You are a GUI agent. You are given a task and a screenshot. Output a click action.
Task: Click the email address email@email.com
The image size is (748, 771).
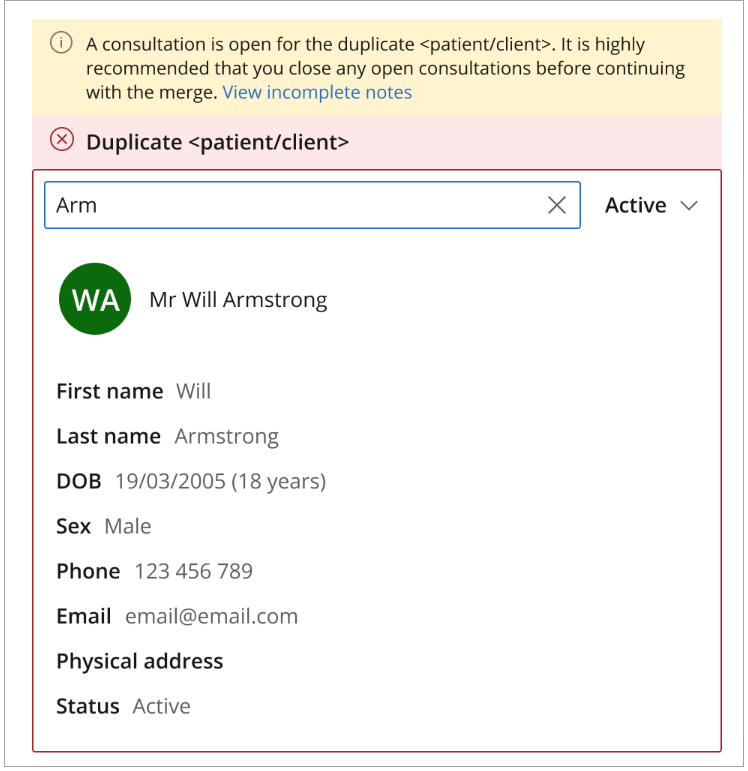click(x=211, y=616)
